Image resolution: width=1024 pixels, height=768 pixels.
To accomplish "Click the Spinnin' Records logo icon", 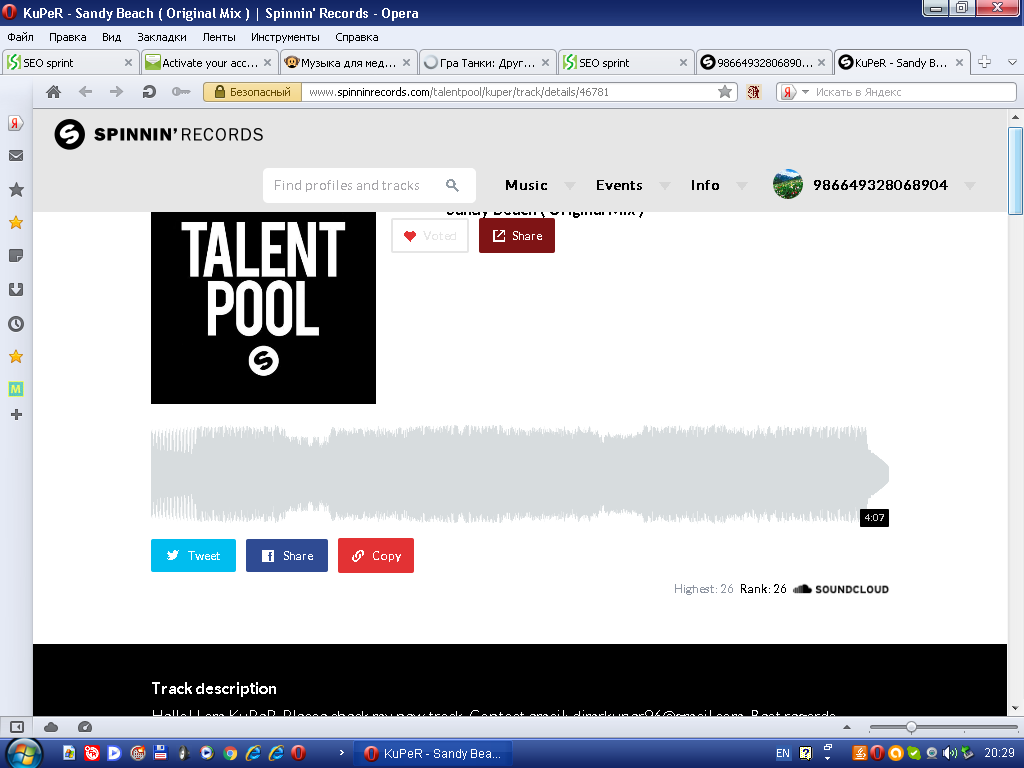I will pyautogui.click(x=69, y=134).
